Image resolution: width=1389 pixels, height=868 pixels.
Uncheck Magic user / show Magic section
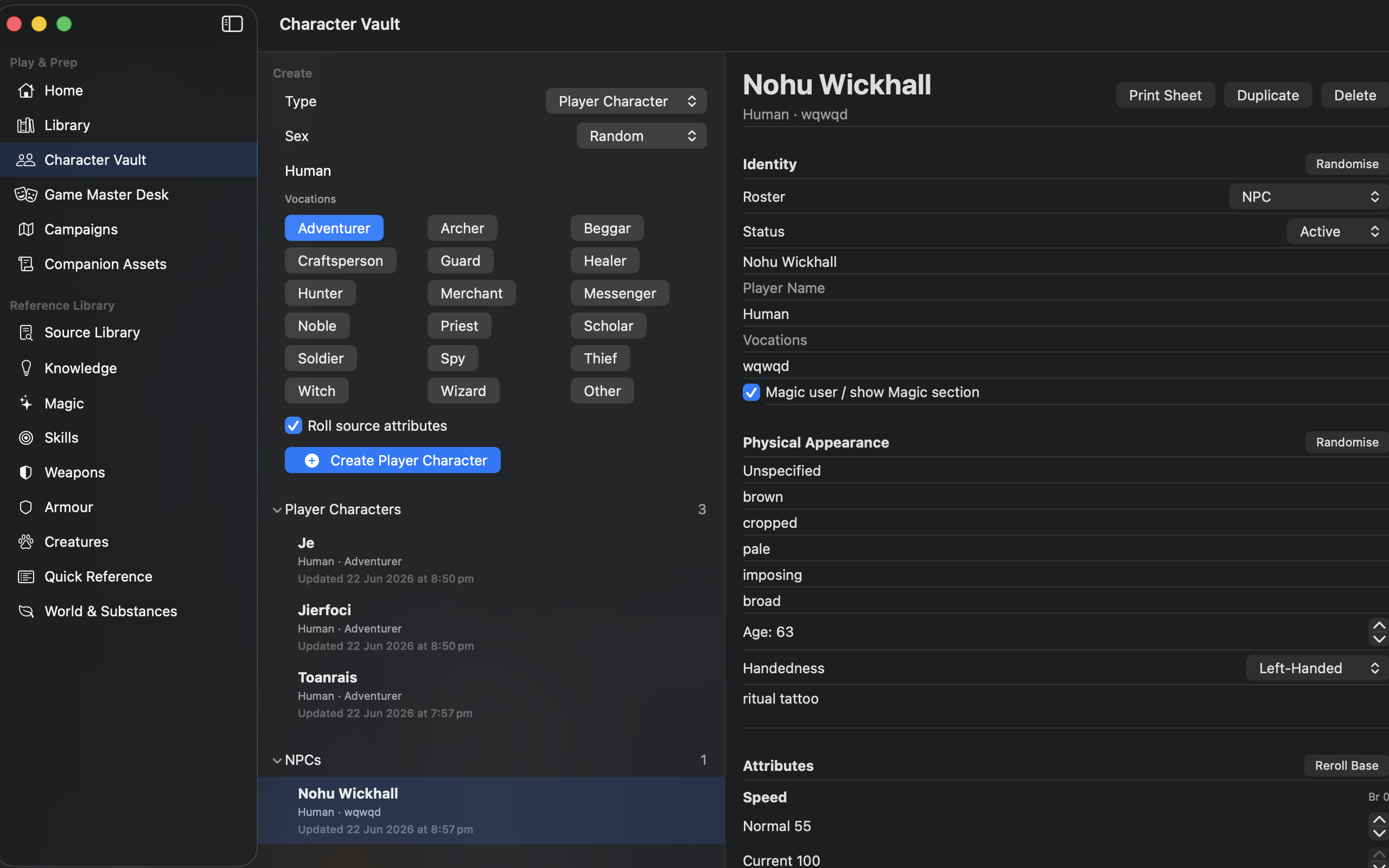pos(751,392)
